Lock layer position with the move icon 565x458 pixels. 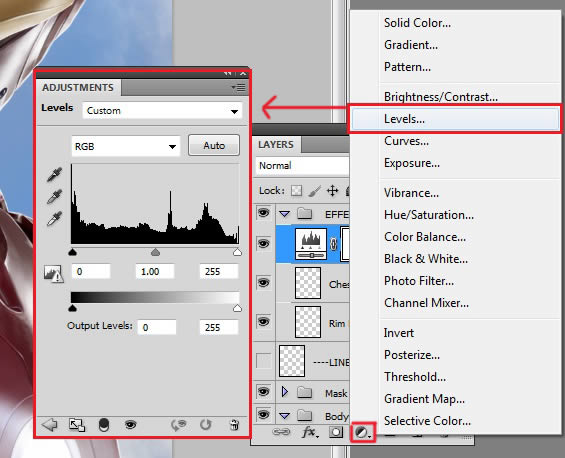tap(332, 191)
